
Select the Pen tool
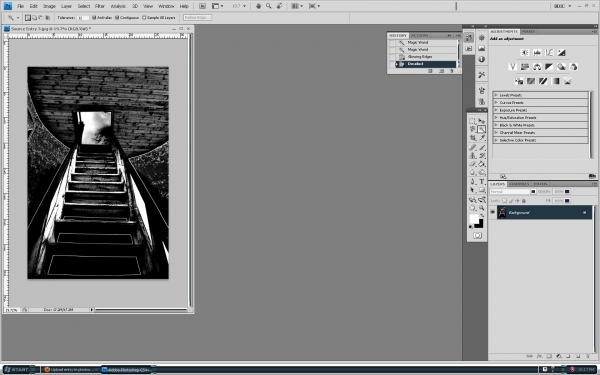point(473,182)
